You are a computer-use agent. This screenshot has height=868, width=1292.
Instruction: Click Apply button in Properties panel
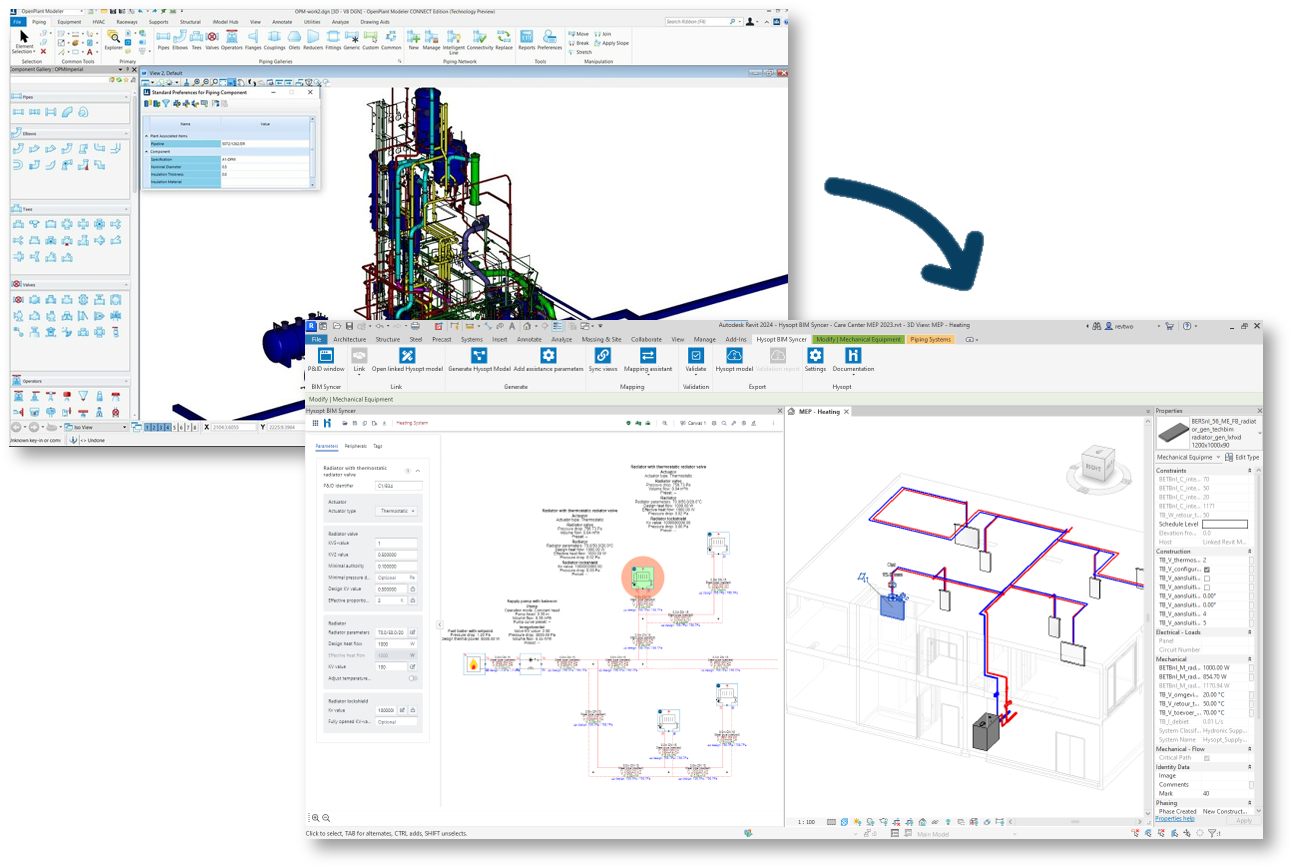(x=1244, y=820)
